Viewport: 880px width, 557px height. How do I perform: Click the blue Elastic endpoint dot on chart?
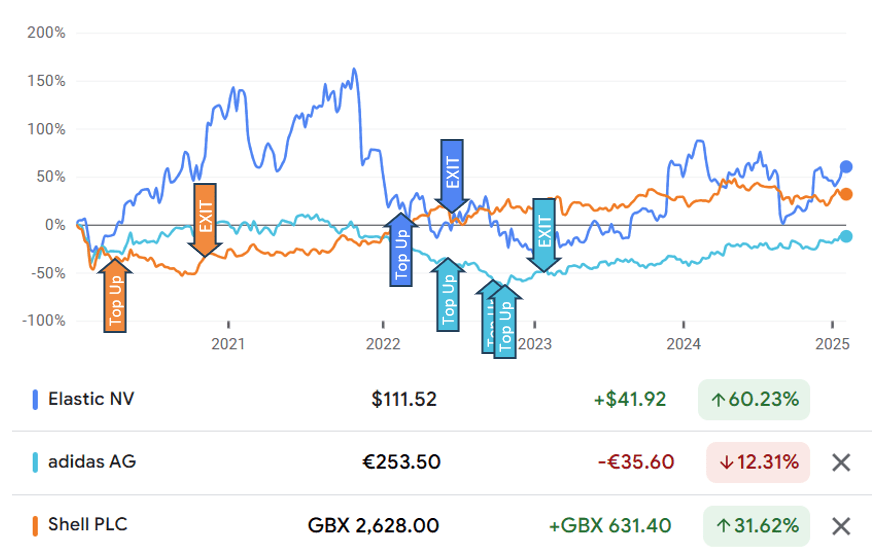(x=846, y=167)
